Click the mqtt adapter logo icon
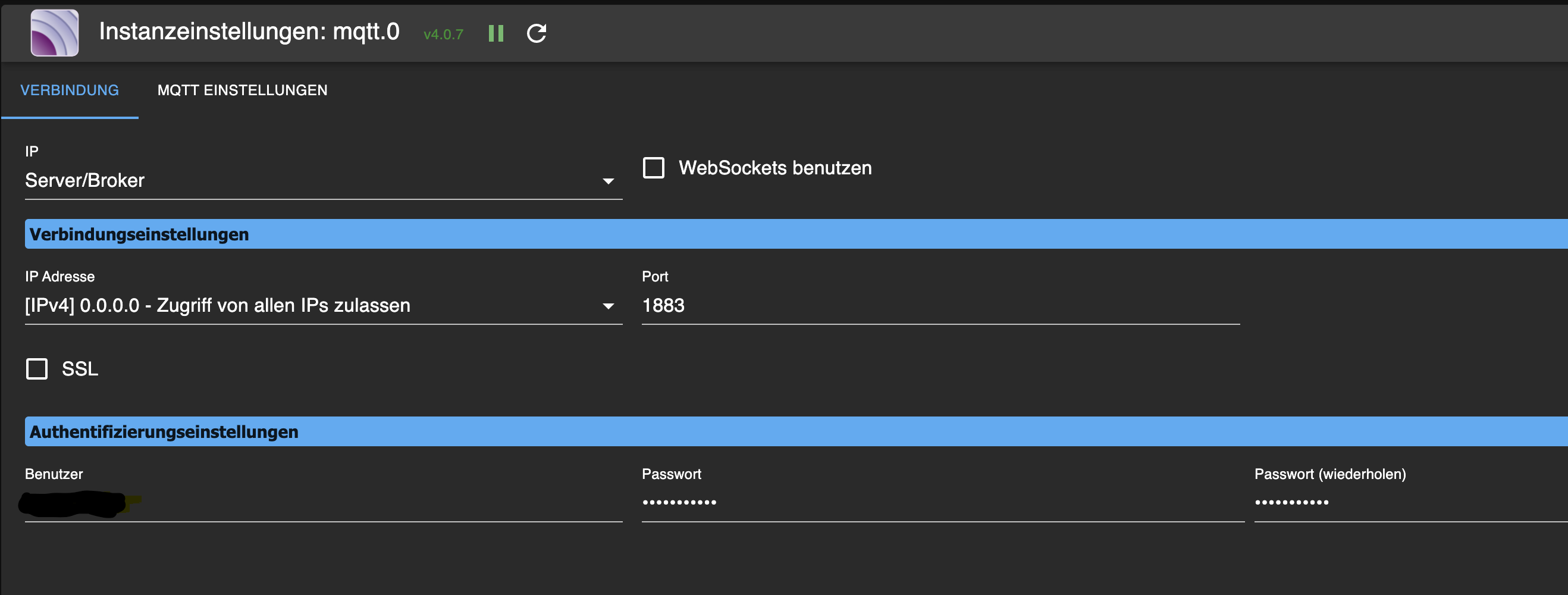Image resolution: width=1568 pixels, height=595 pixels. coord(55,33)
